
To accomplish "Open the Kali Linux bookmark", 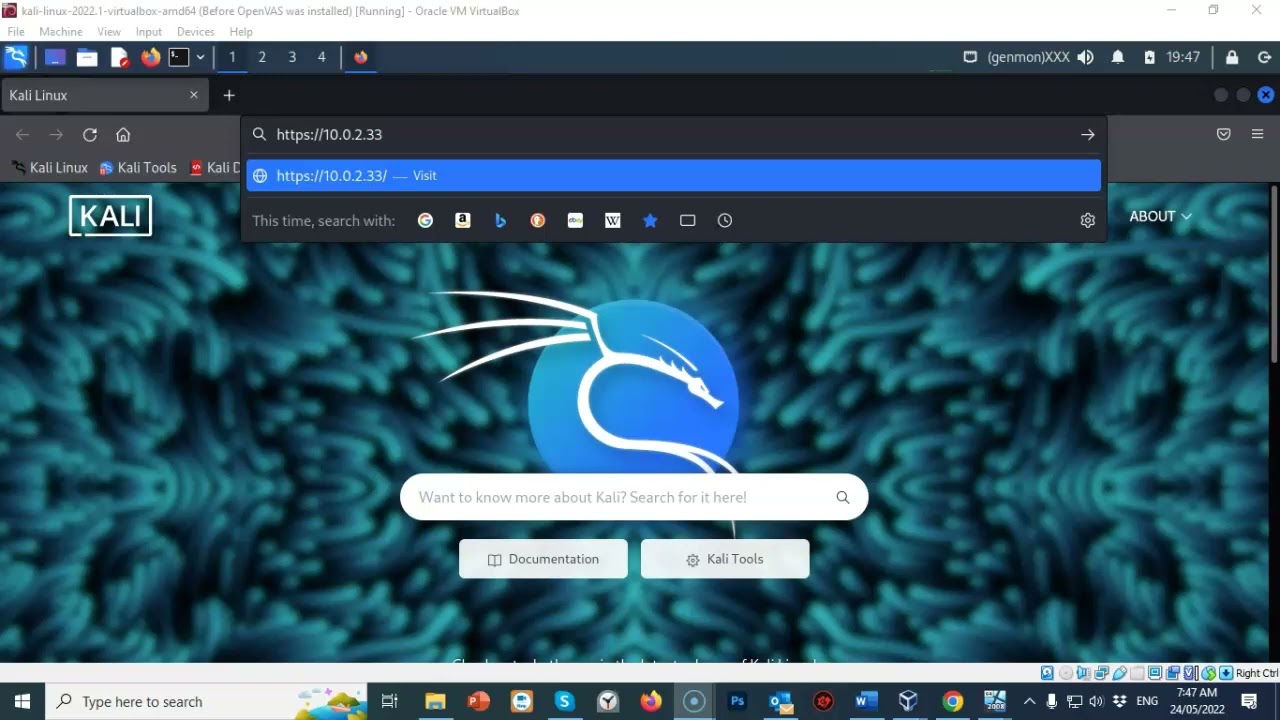I will point(50,168).
